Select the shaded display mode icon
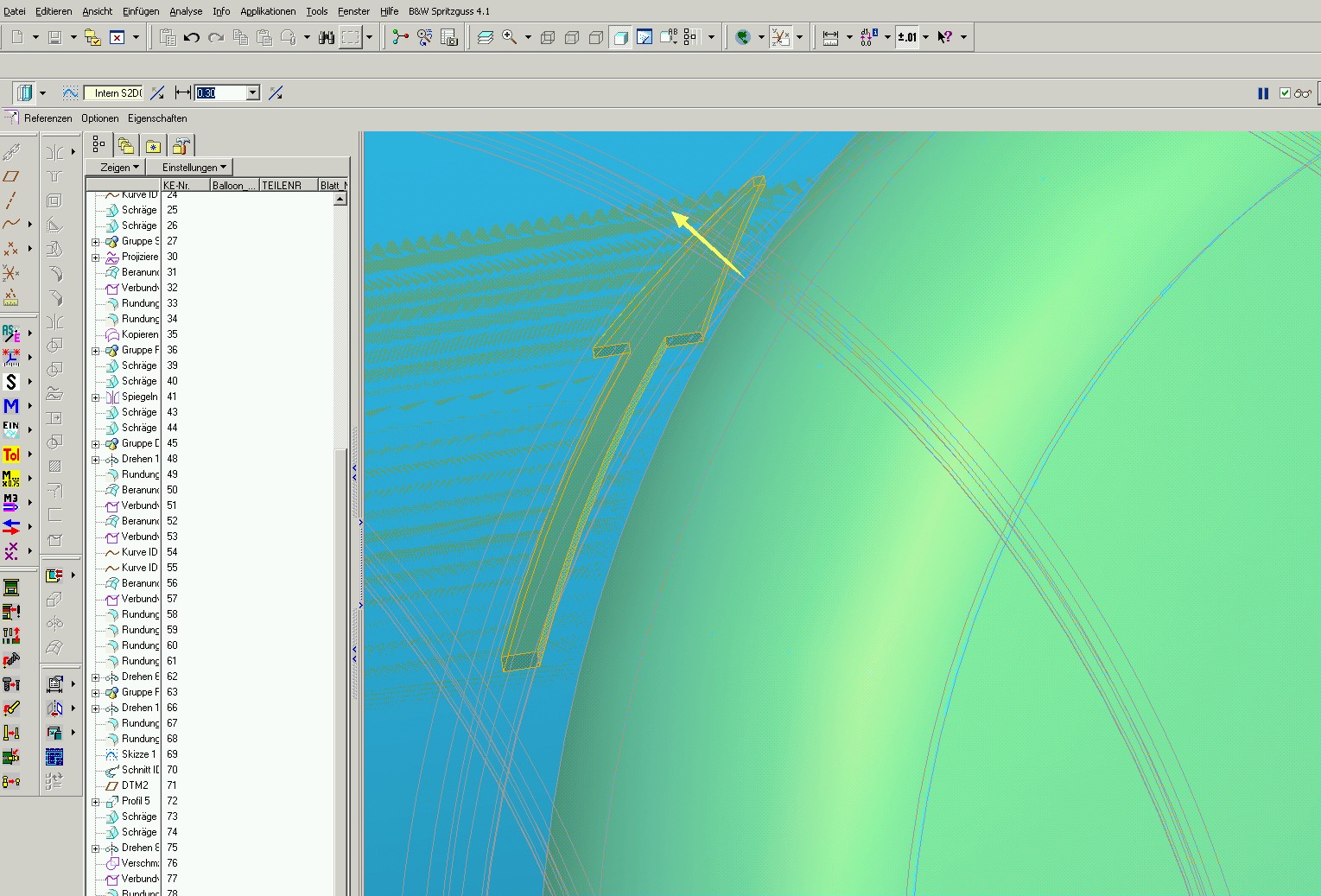This screenshot has width=1321, height=896. (620, 37)
